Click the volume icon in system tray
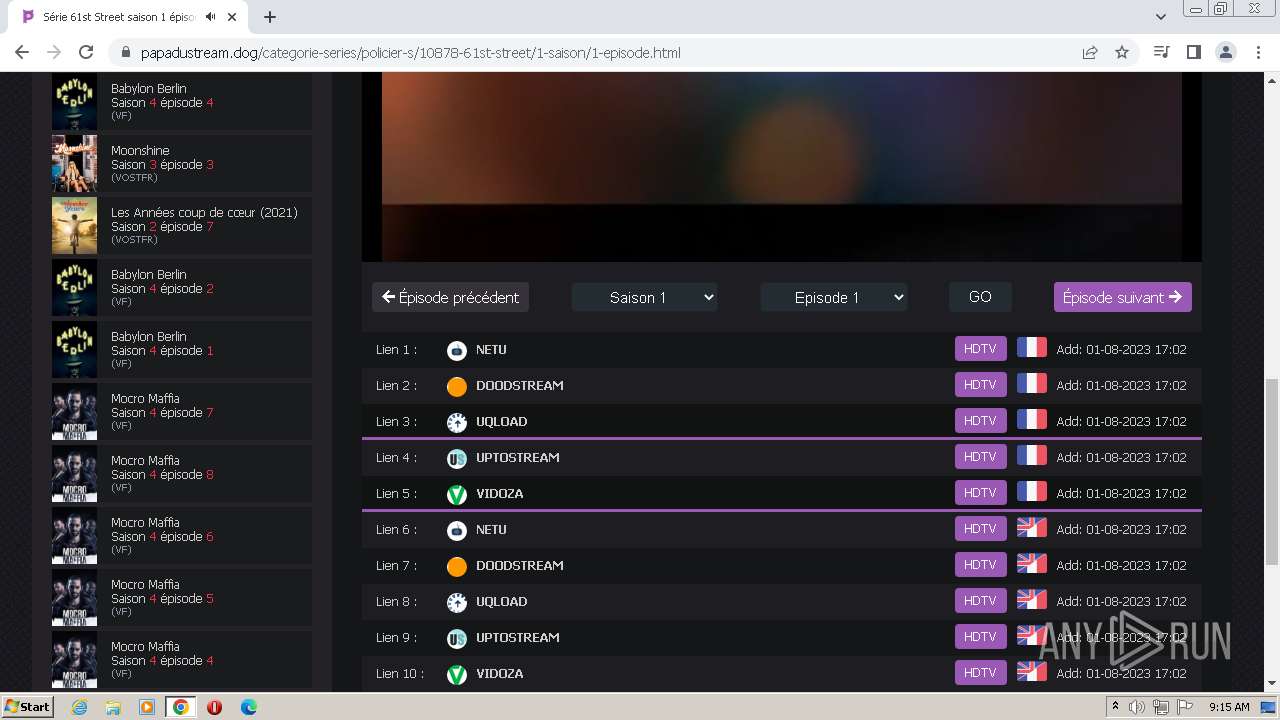 [1137, 707]
